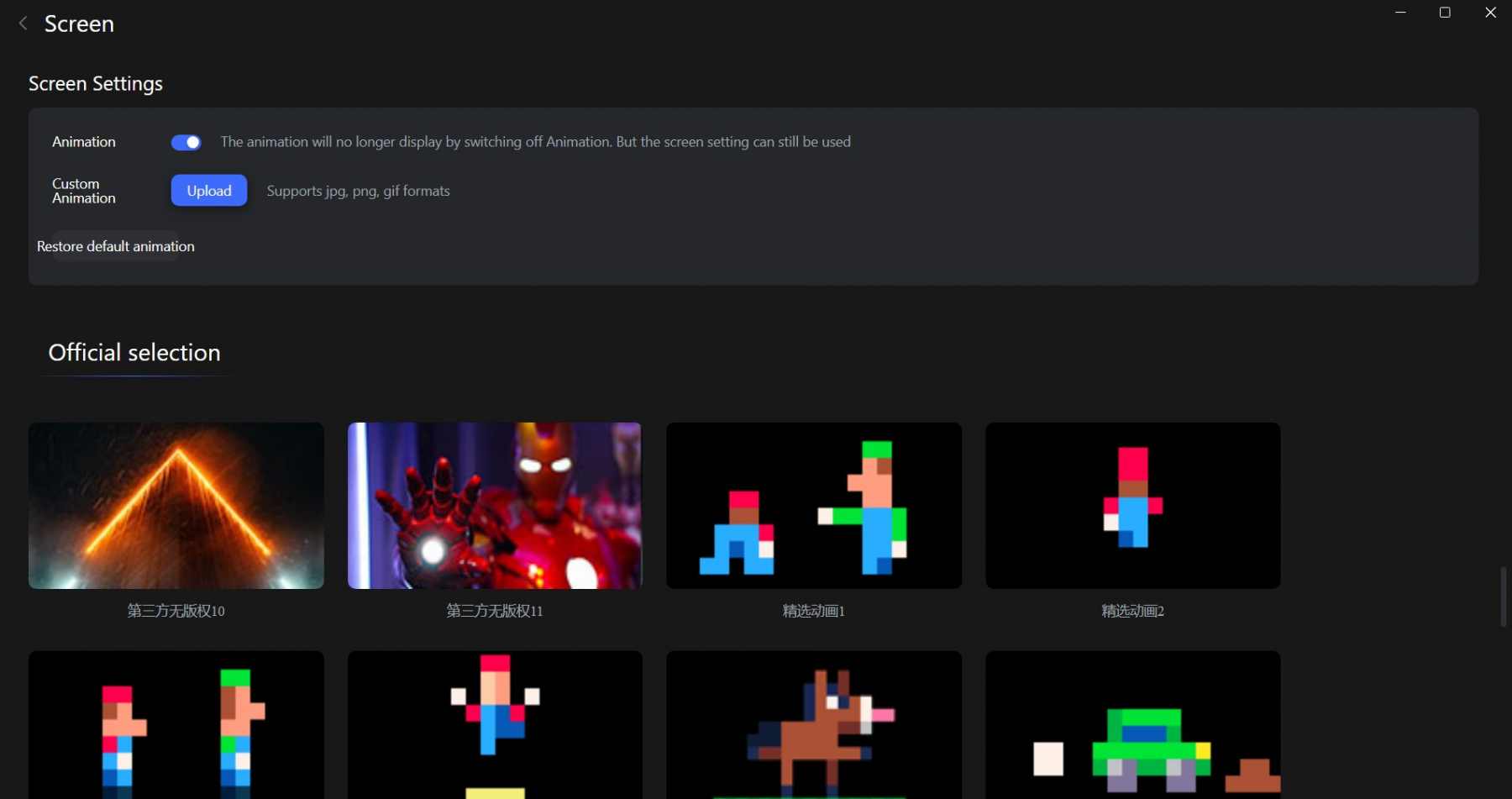Toggle the Animation switch off

click(186, 143)
